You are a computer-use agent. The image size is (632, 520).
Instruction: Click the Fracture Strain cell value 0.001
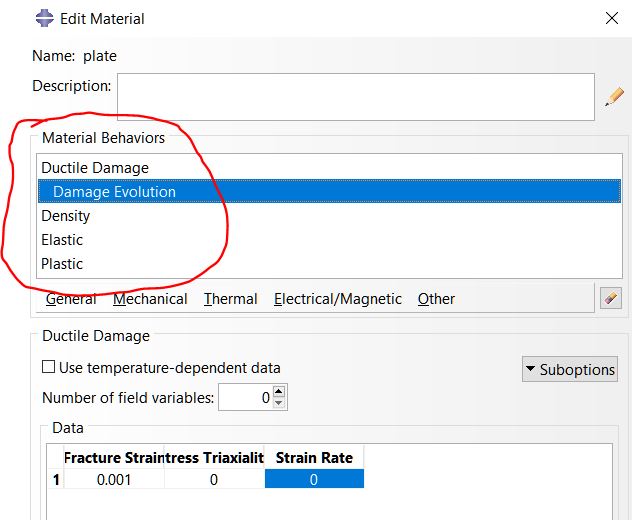(114, 480)
